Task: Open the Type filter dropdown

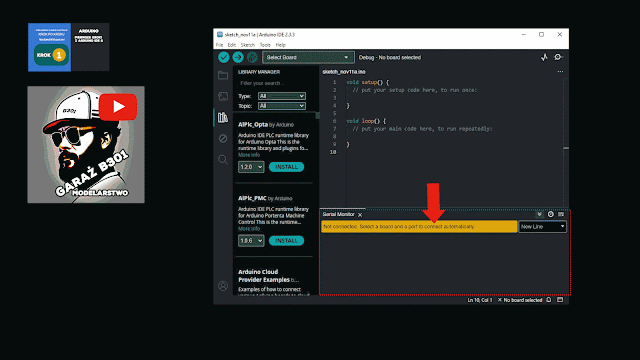Action: coord(282,96)
